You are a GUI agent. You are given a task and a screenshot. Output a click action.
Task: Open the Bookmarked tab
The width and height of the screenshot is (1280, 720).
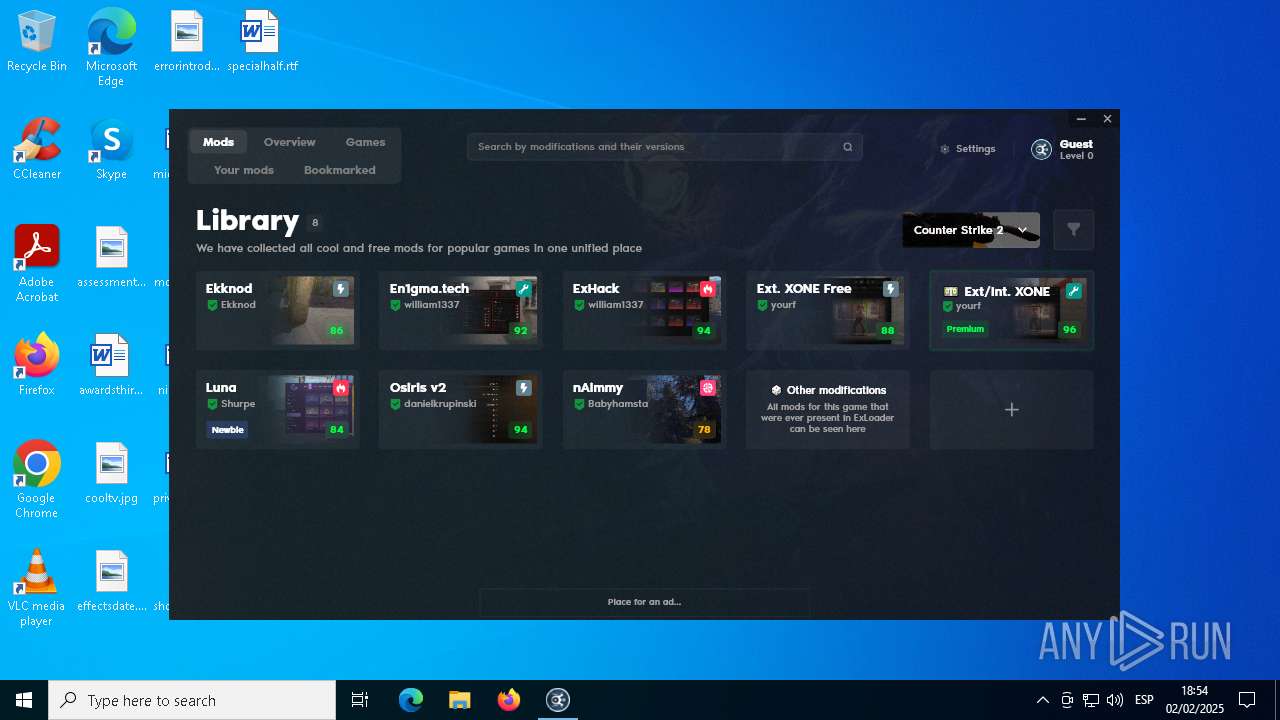click(340, 170)
